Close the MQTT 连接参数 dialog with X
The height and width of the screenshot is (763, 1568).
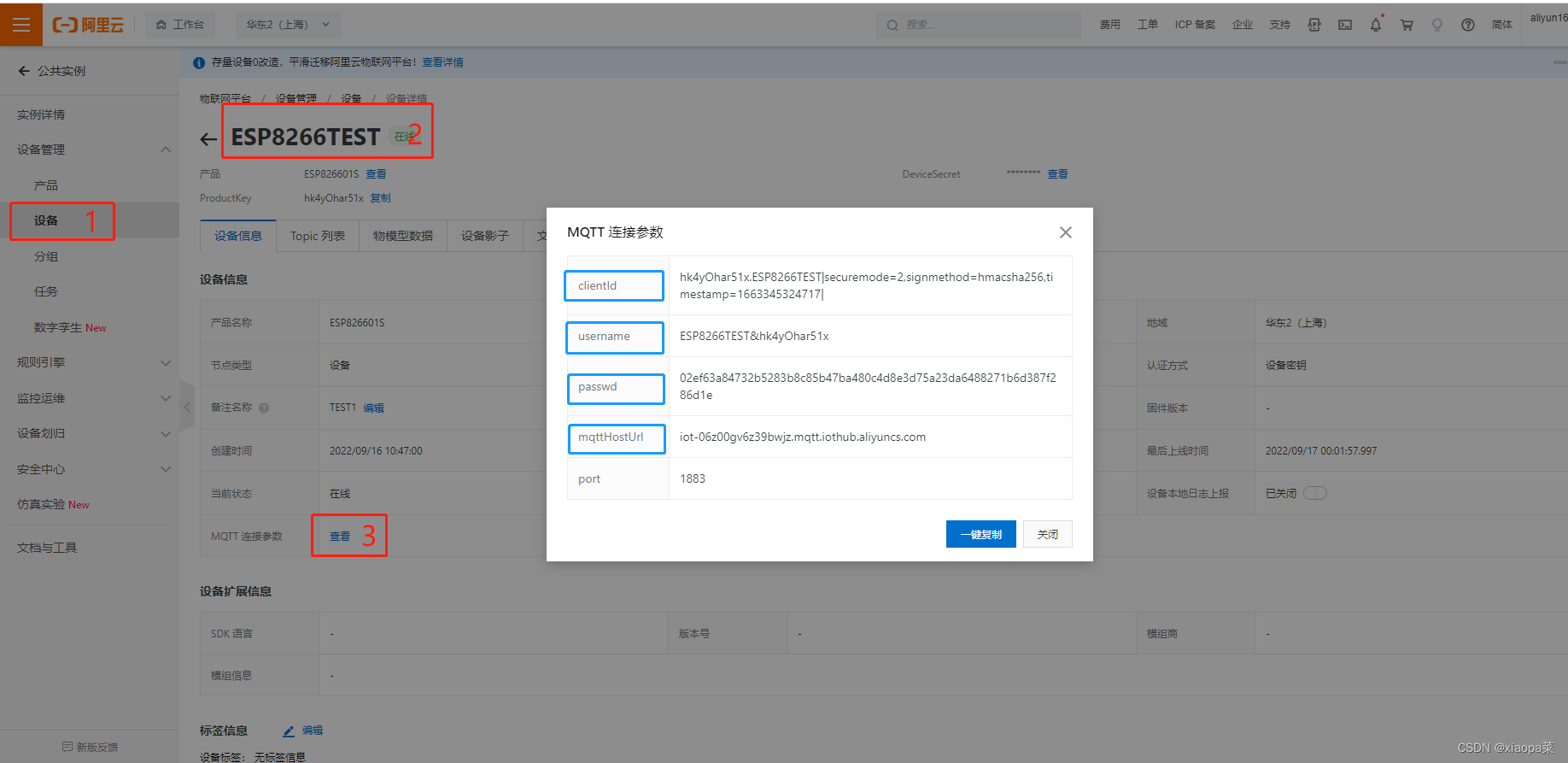coord(1066,232)
